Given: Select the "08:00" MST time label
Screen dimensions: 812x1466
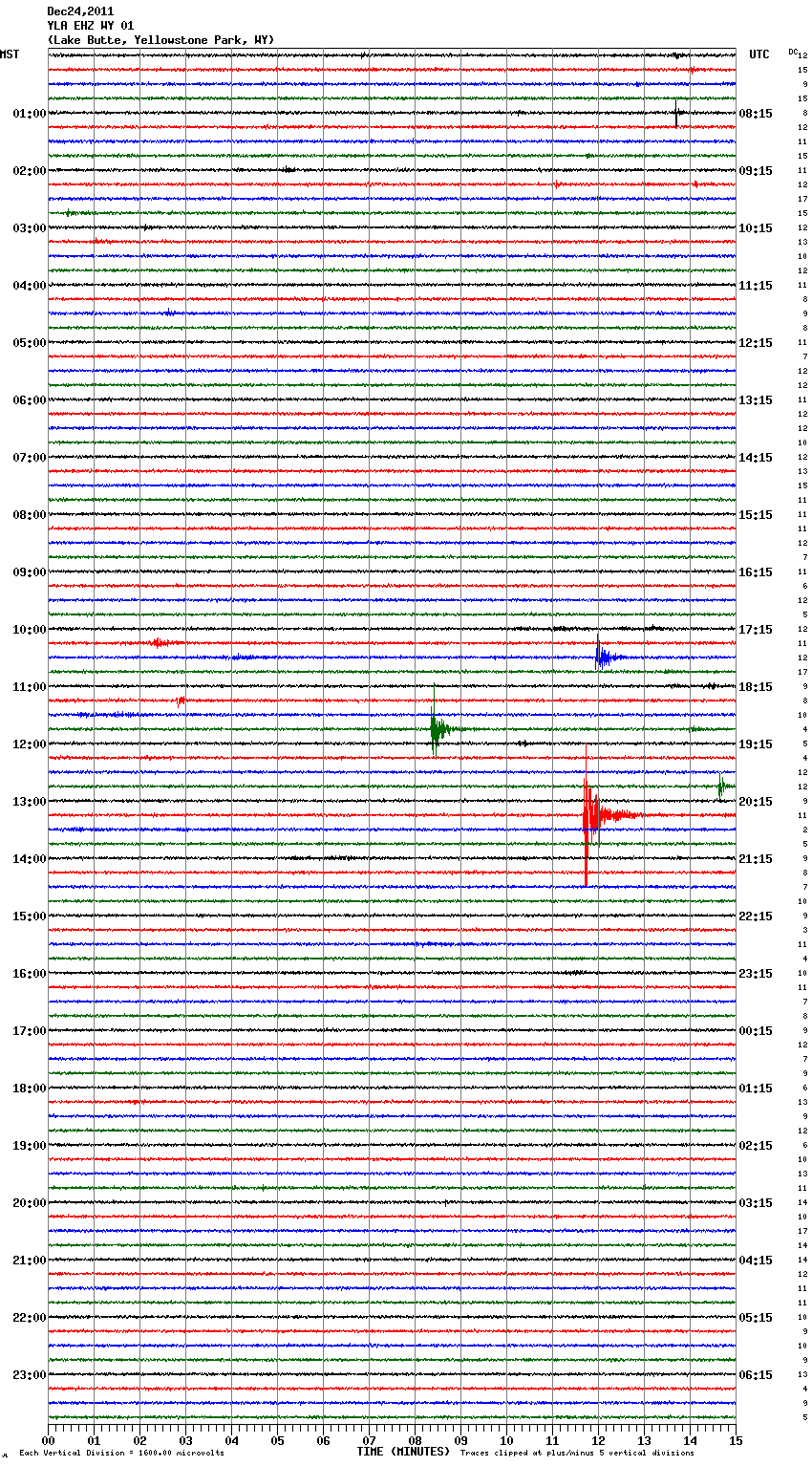Looking at the screenshot, I should [29, 515].
